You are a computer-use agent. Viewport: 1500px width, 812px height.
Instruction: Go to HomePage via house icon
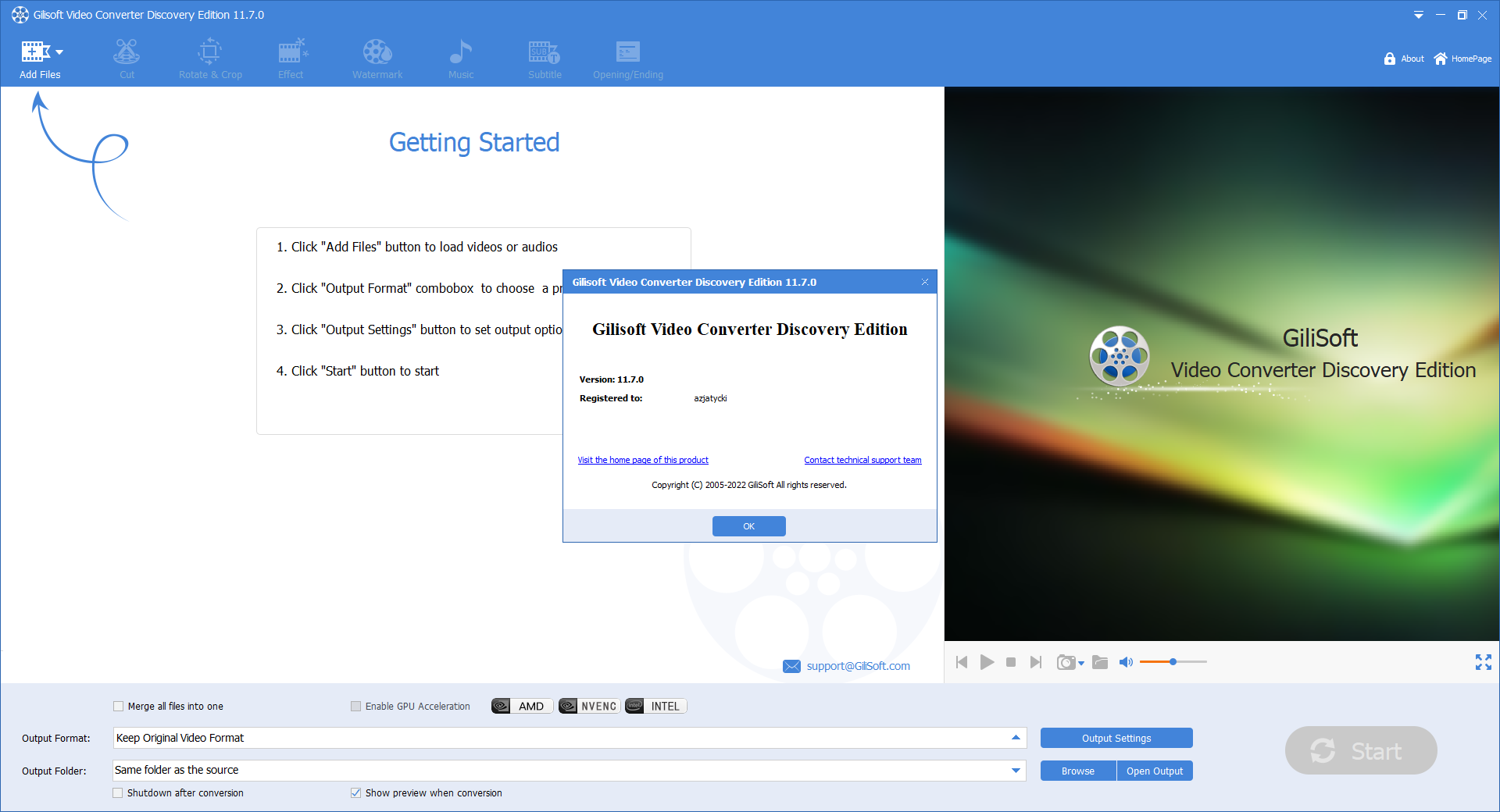(1441, 59)
